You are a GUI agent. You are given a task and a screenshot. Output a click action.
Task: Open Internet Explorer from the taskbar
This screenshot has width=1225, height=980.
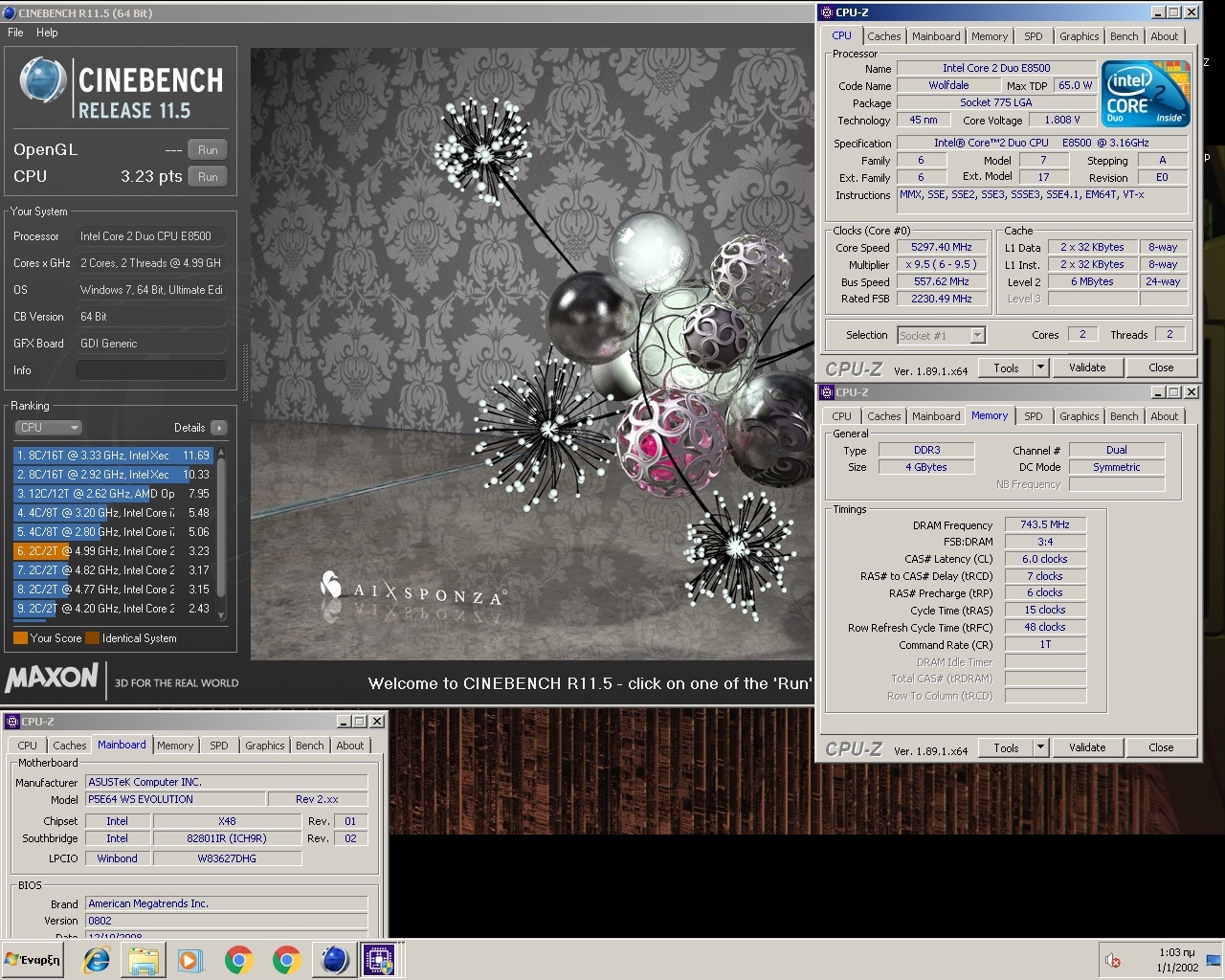point(97,960)
